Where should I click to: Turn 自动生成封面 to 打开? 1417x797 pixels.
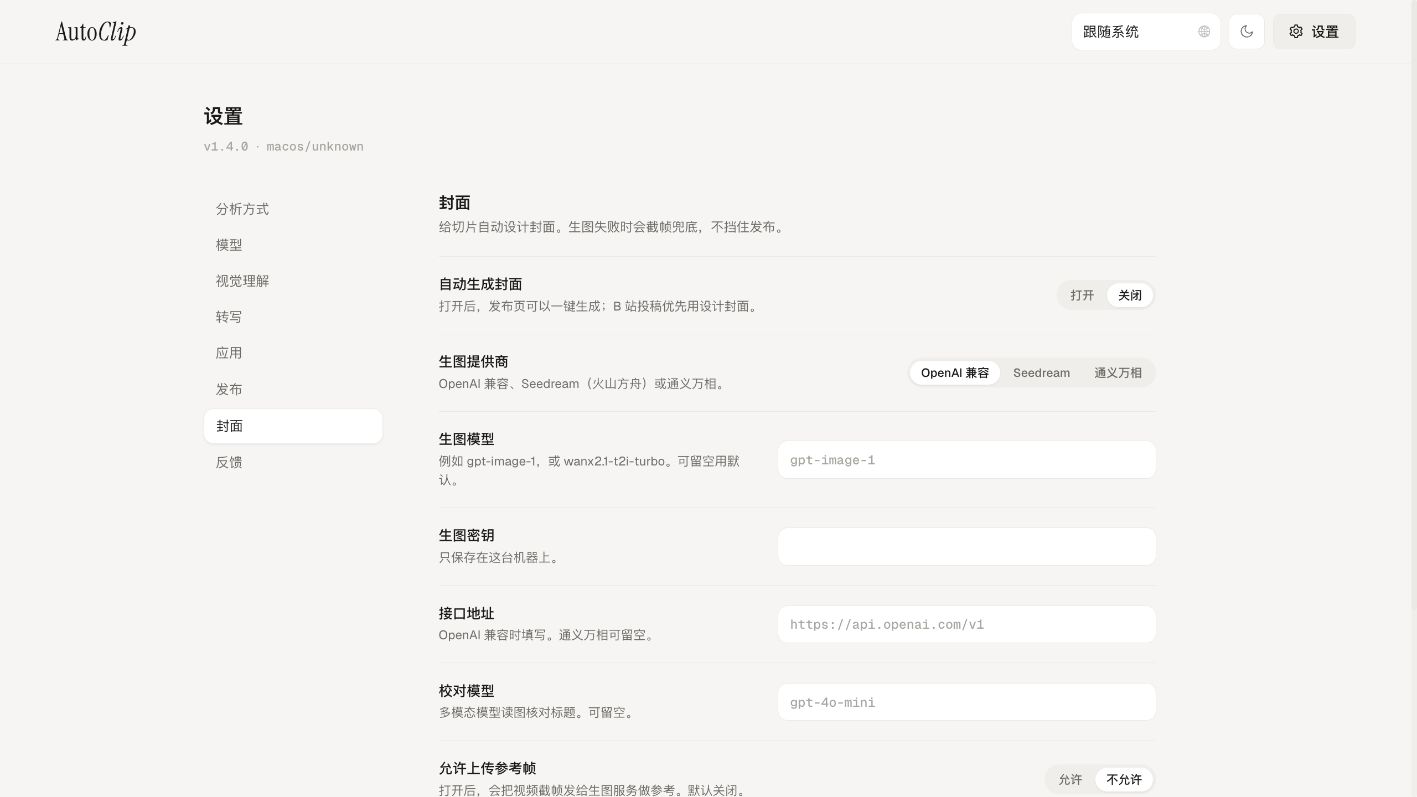[1082, 295]
